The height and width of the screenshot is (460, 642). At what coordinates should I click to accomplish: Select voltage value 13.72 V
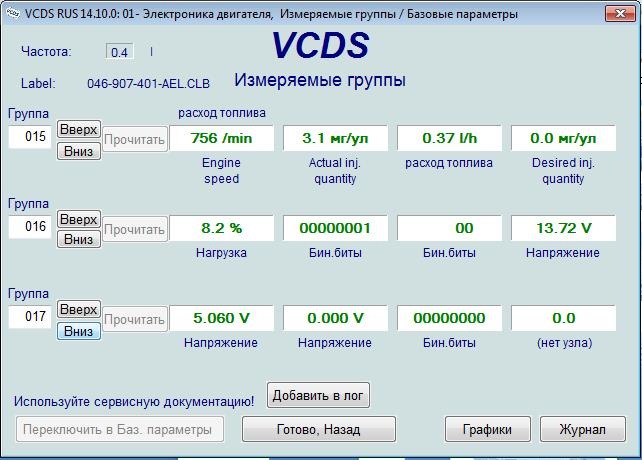563,228
